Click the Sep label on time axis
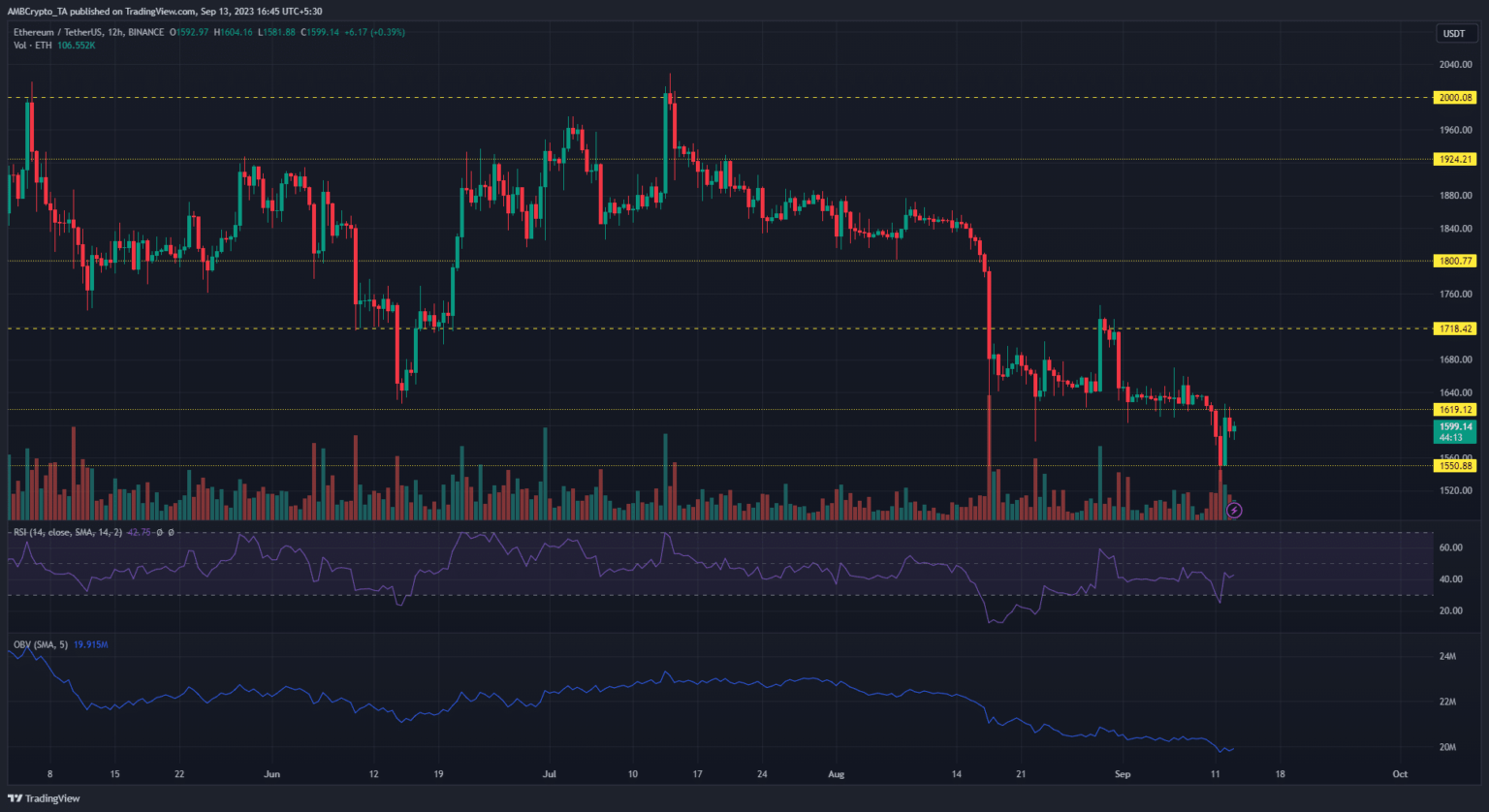Image resolution: width=1489 pixels, height=812 pixels. (1123, 774)
